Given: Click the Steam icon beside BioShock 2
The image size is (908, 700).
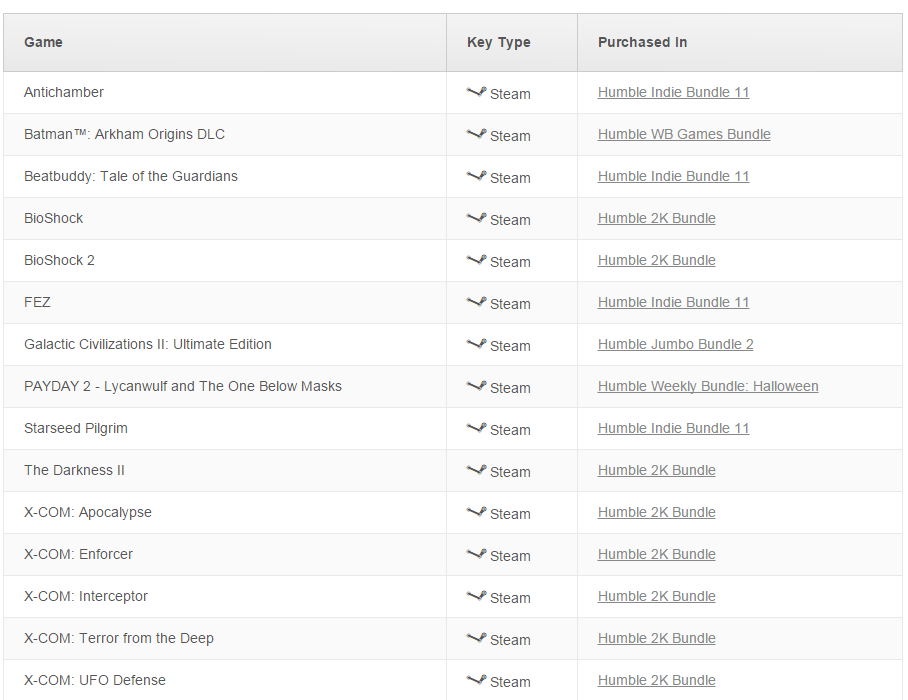Looking at the screenshot, I should click(476, 259).
